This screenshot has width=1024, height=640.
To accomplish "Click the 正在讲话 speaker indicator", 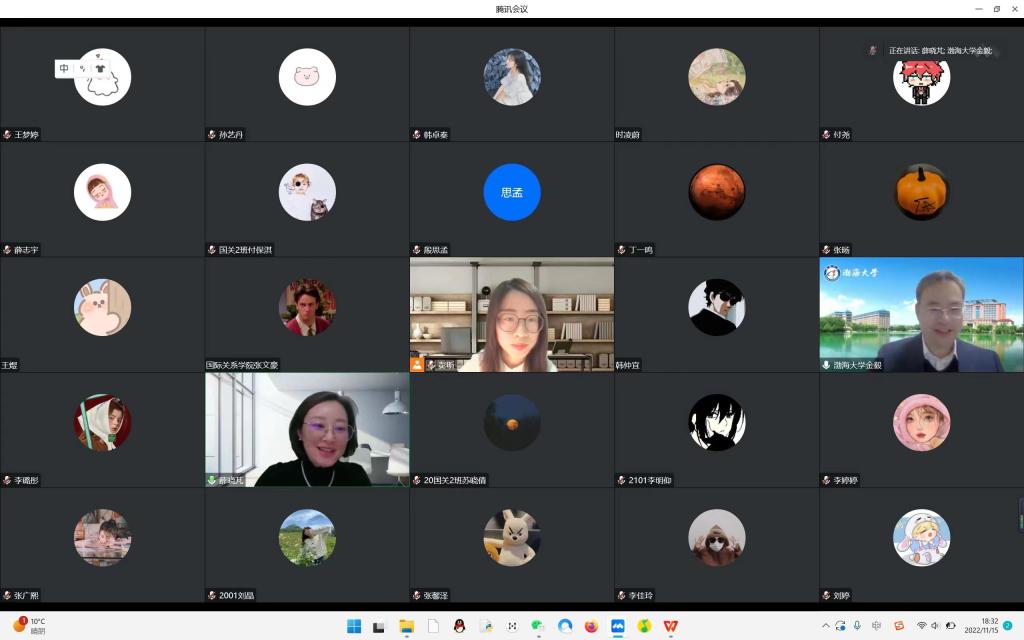I will pyautogui.click(x=935, y=50).
